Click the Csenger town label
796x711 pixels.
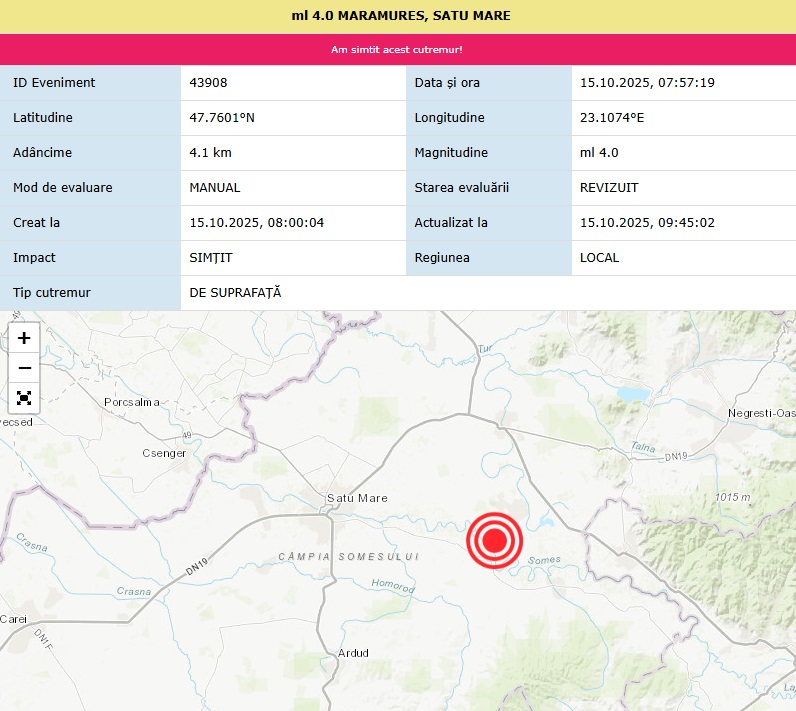[x=165, y=454]
